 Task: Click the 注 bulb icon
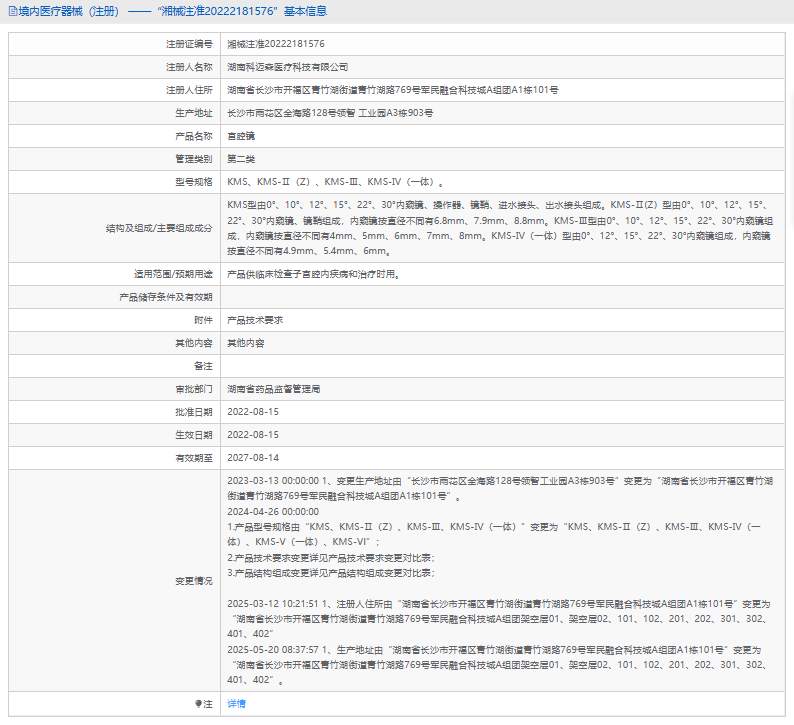coord(198,704)
